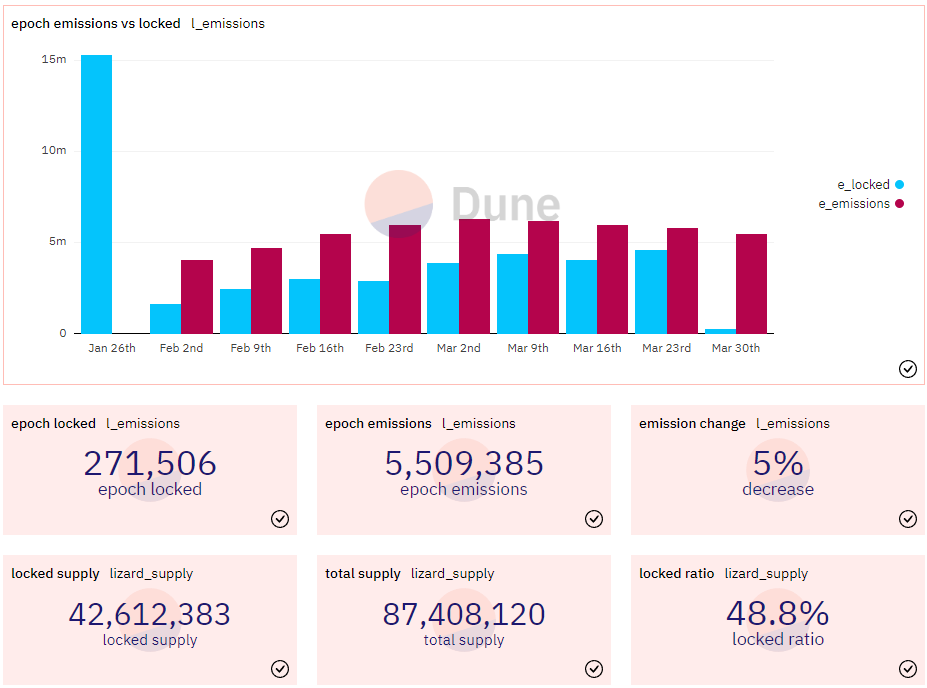Click the checkmark icon on epoch emissions card
927x688 pixels.
click(x=594, y=519)
